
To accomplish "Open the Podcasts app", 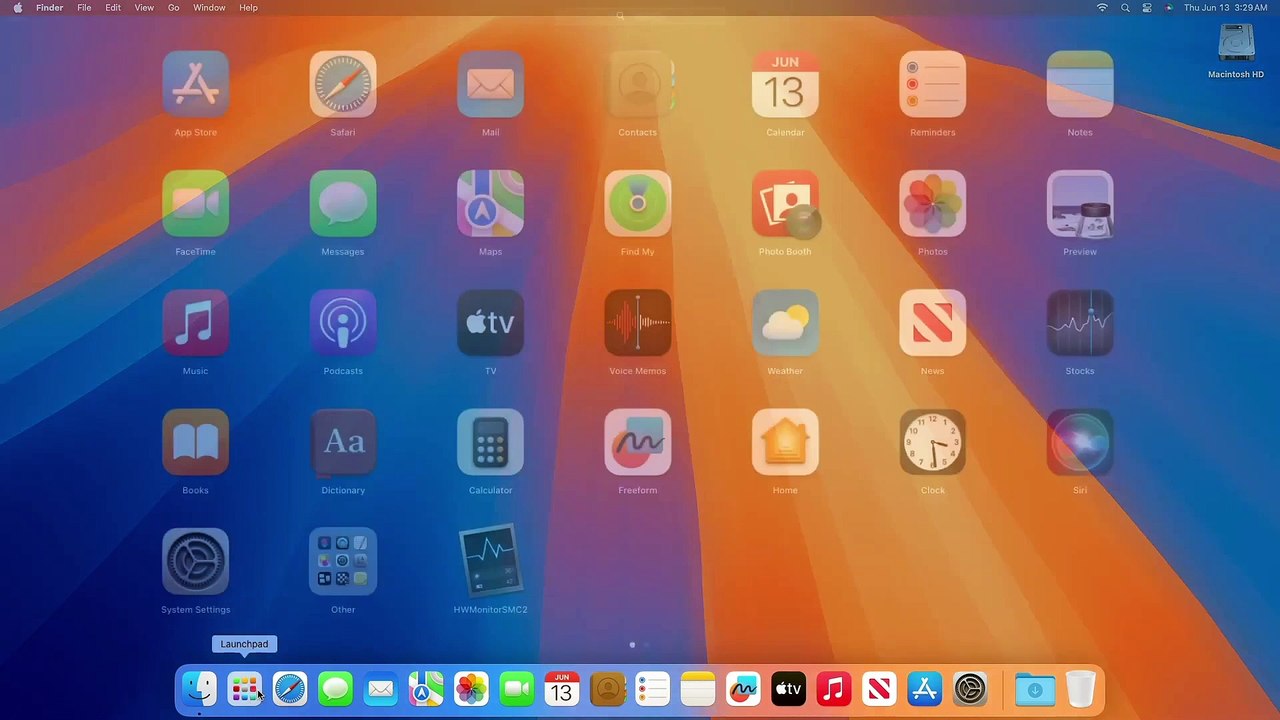I will click(343, 323).
